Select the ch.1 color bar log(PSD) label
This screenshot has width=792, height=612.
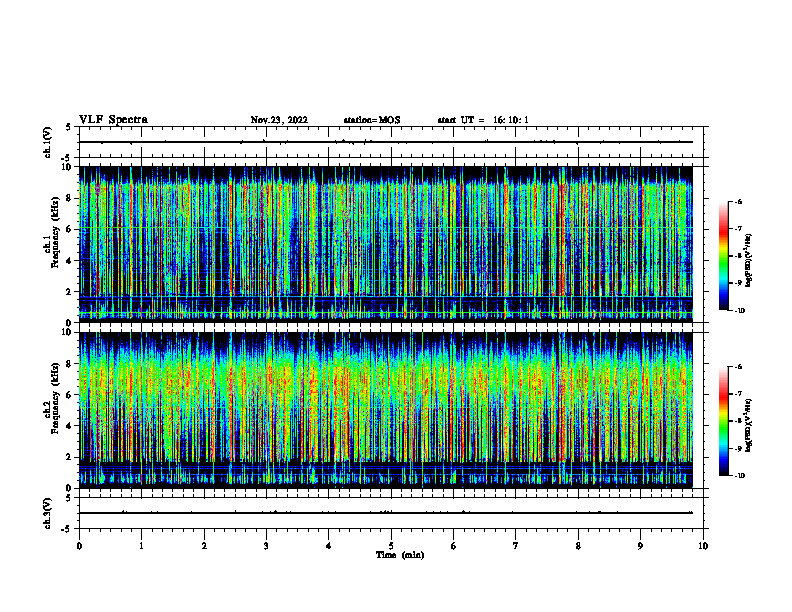[x=749, y=261]
